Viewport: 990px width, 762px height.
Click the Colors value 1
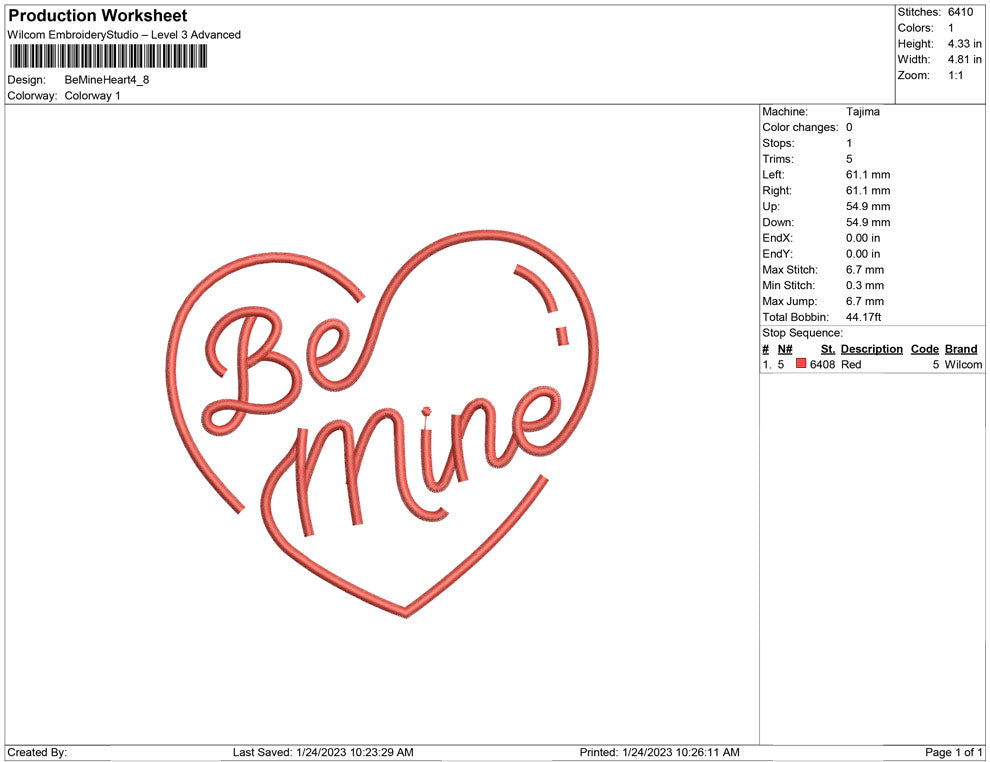(951, 28)
